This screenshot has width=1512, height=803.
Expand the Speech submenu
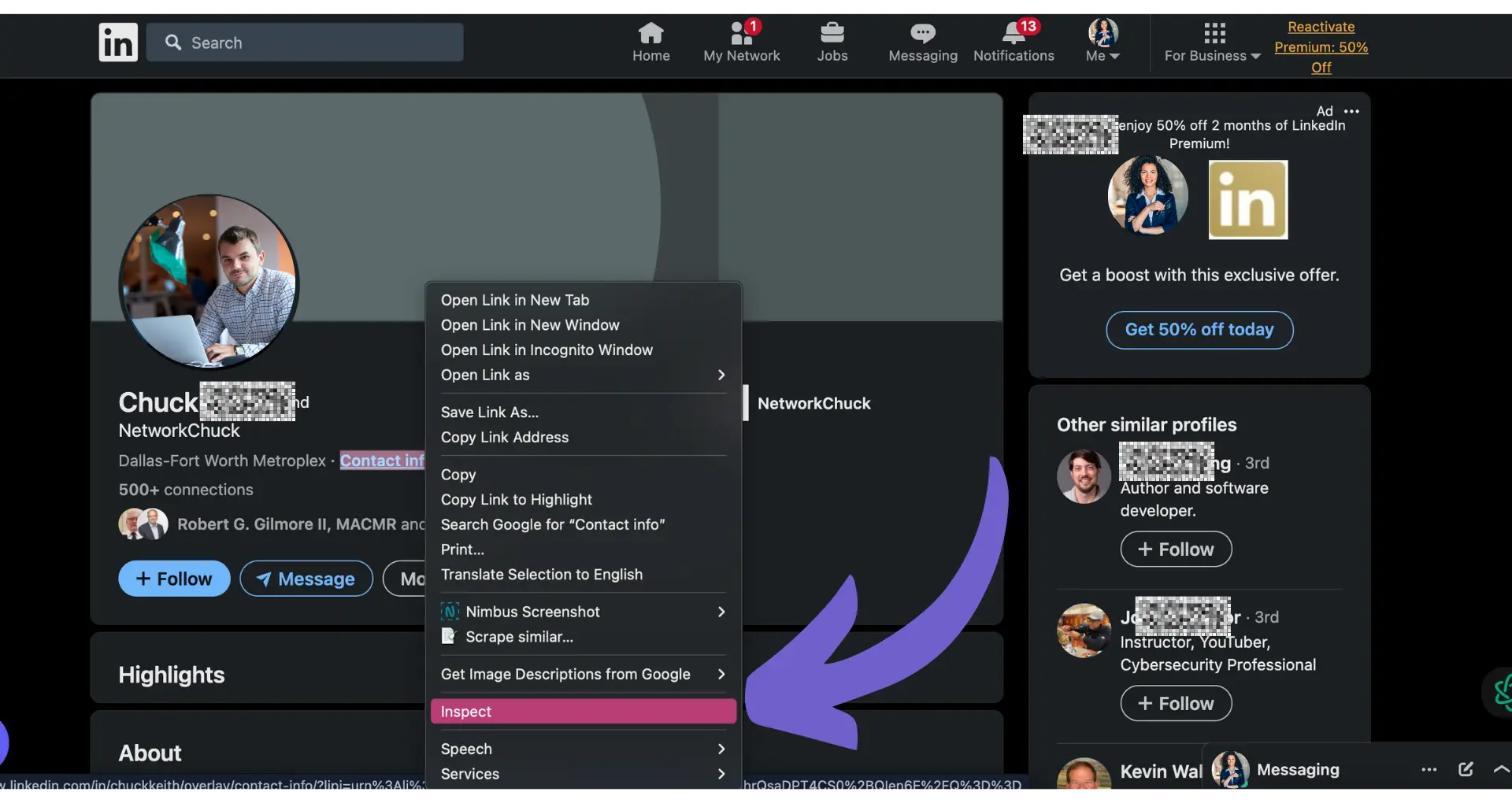tap(584, 749)
